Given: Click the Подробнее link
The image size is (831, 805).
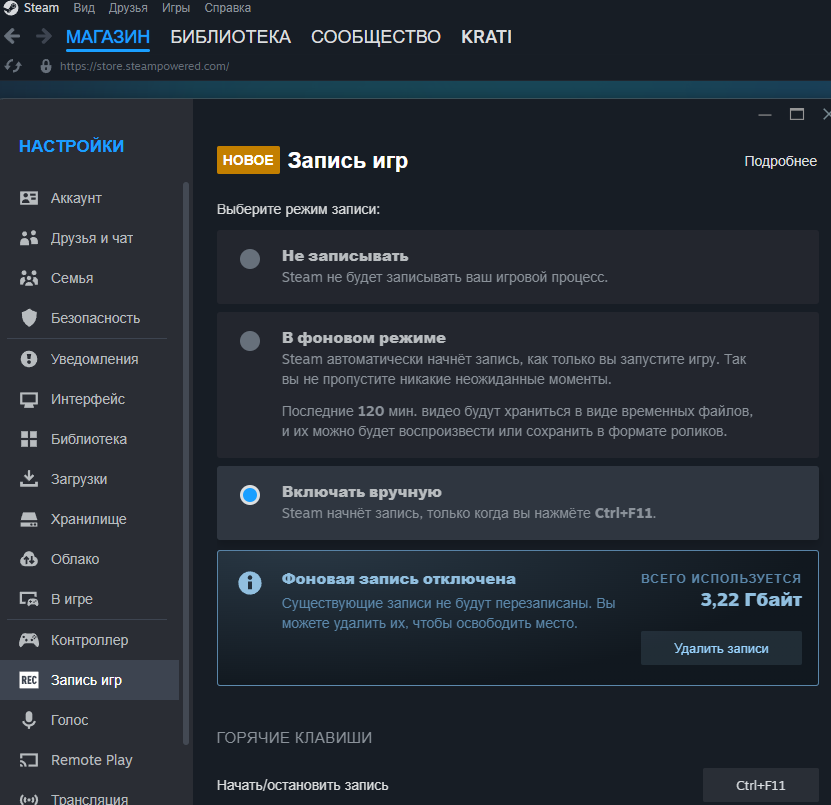Looking at the screenshot, I should (x=780, y=161).
